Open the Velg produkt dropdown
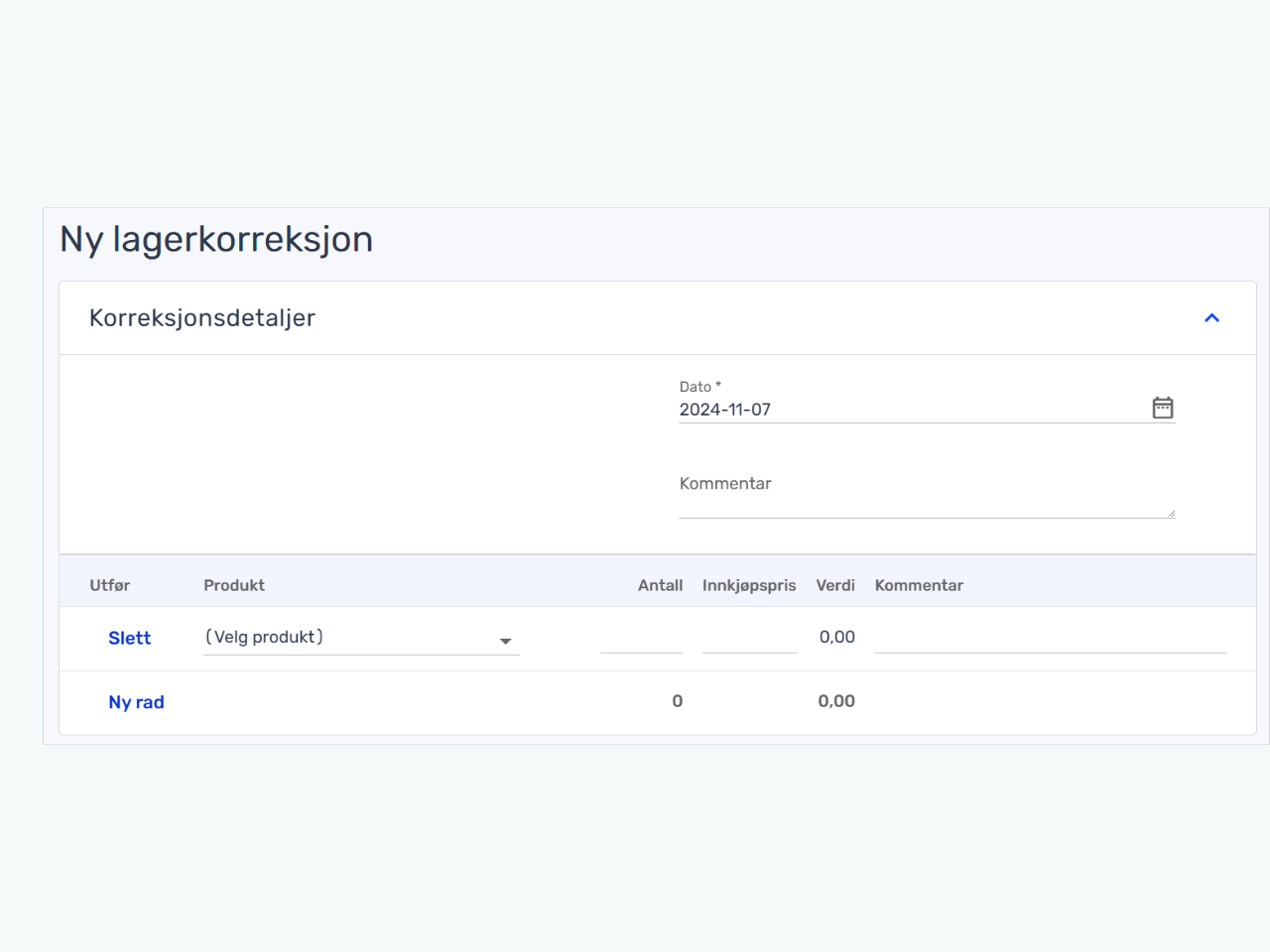The width and height of the screenshot is (1270, 952). (361, 638)
